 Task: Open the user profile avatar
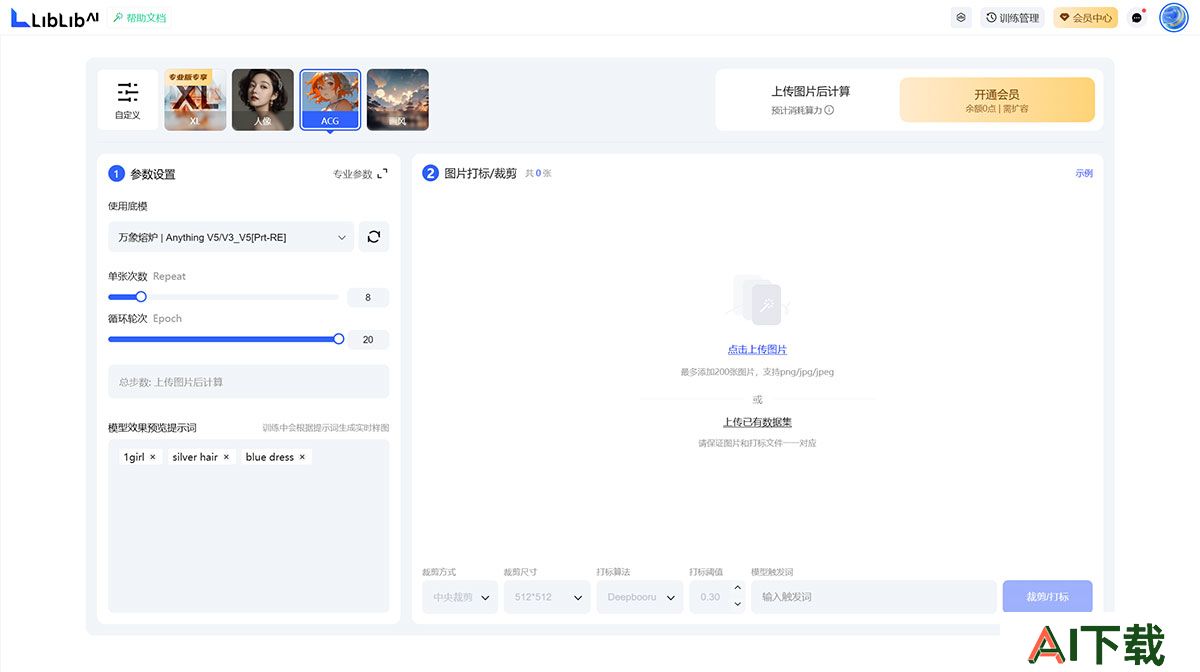pyautogui.click(x=1173, y=17)
